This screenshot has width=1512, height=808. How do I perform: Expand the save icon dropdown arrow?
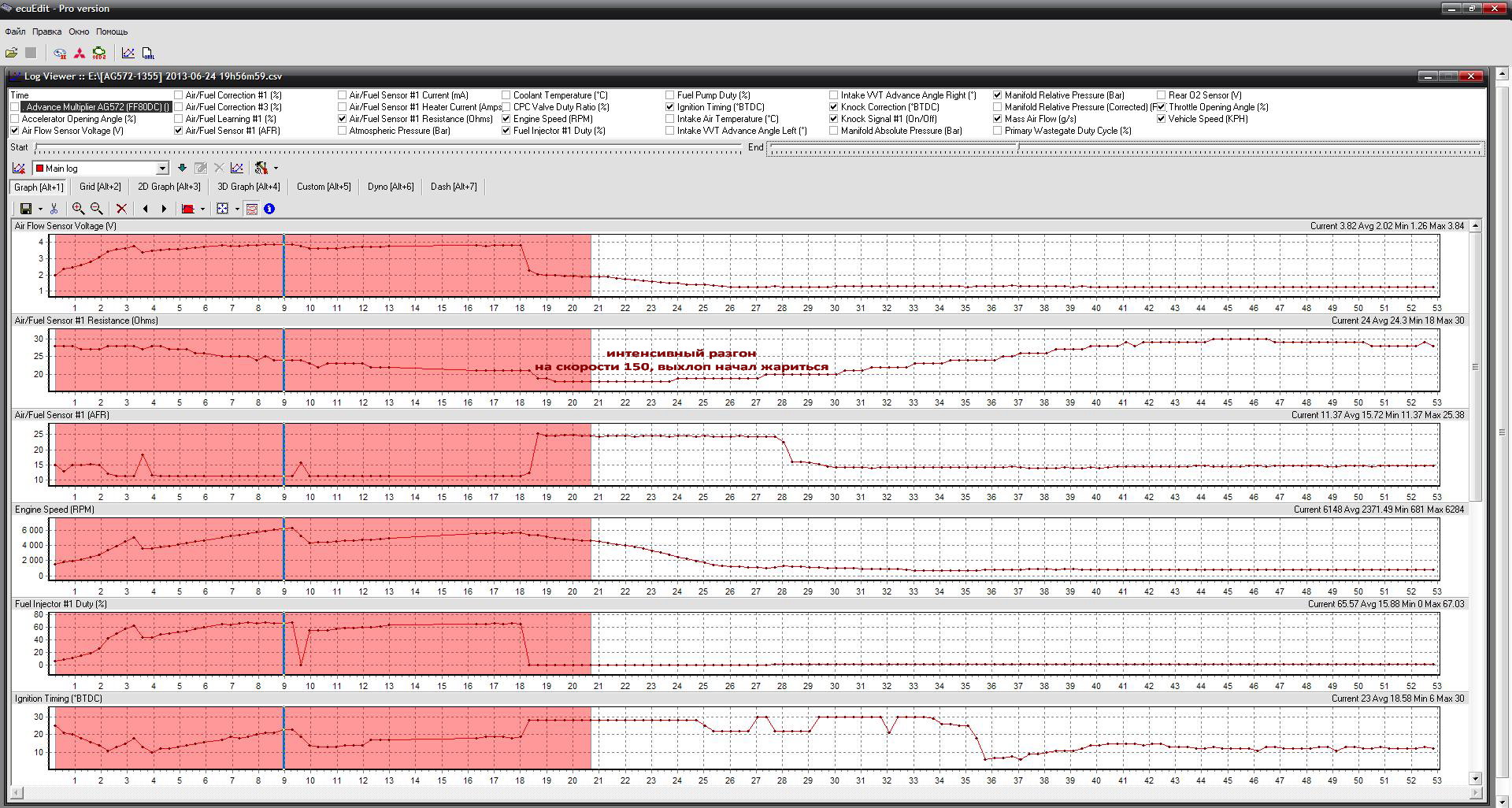40,209
